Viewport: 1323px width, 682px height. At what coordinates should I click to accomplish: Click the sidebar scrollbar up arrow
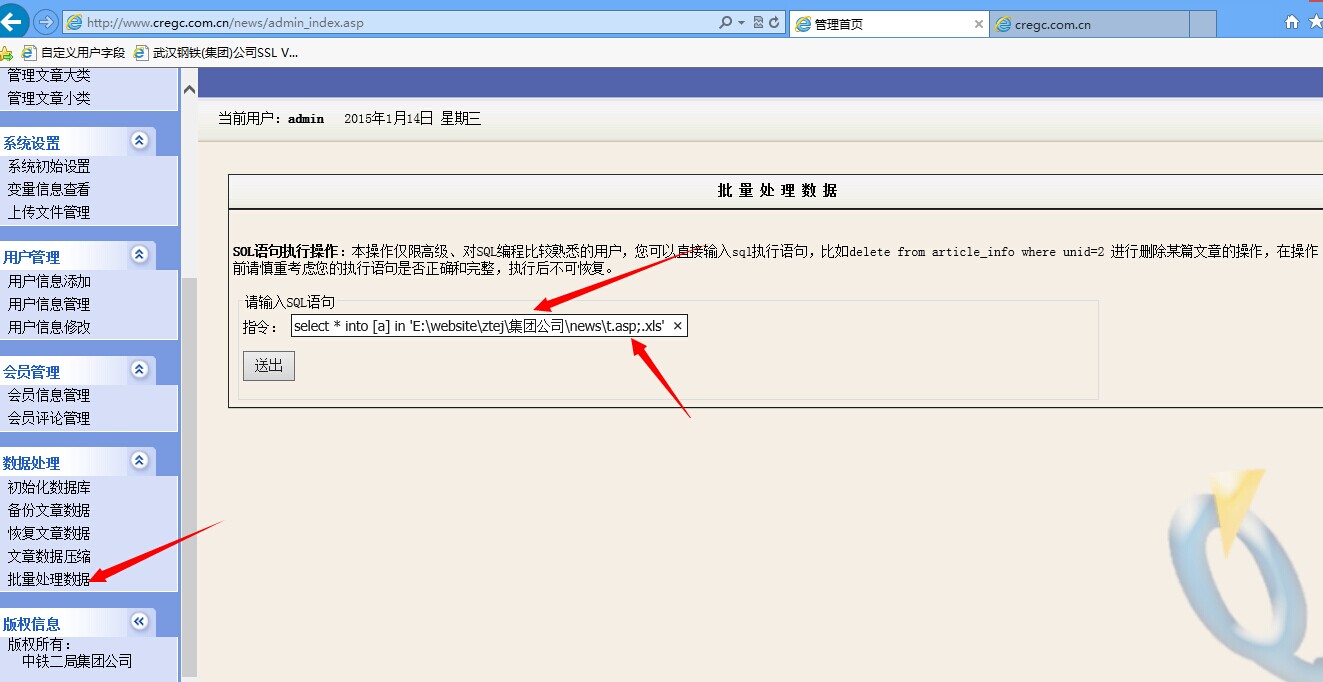coord(190,89)
